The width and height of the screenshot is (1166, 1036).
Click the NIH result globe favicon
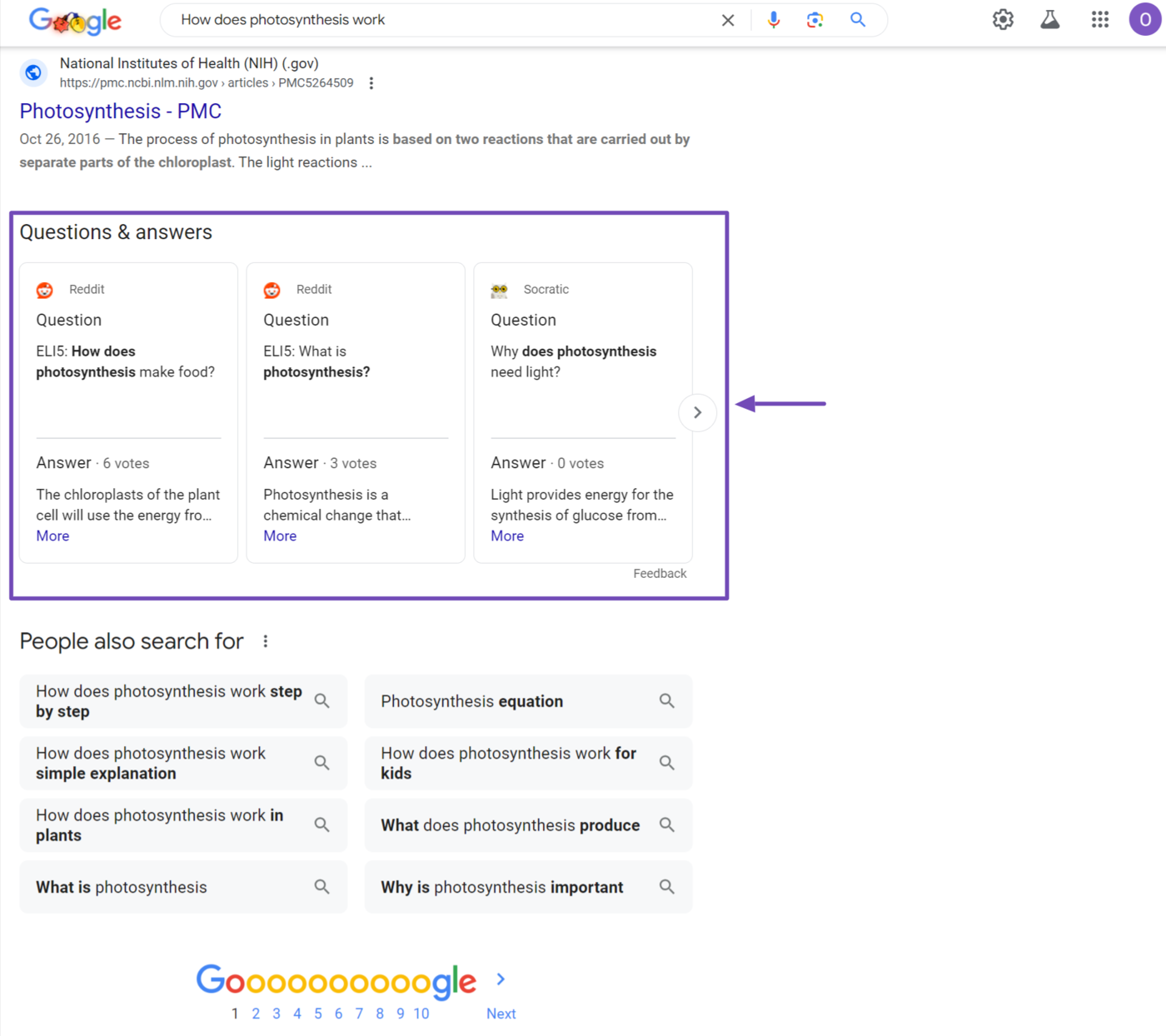pyautogui.click(x=33, y=72)
